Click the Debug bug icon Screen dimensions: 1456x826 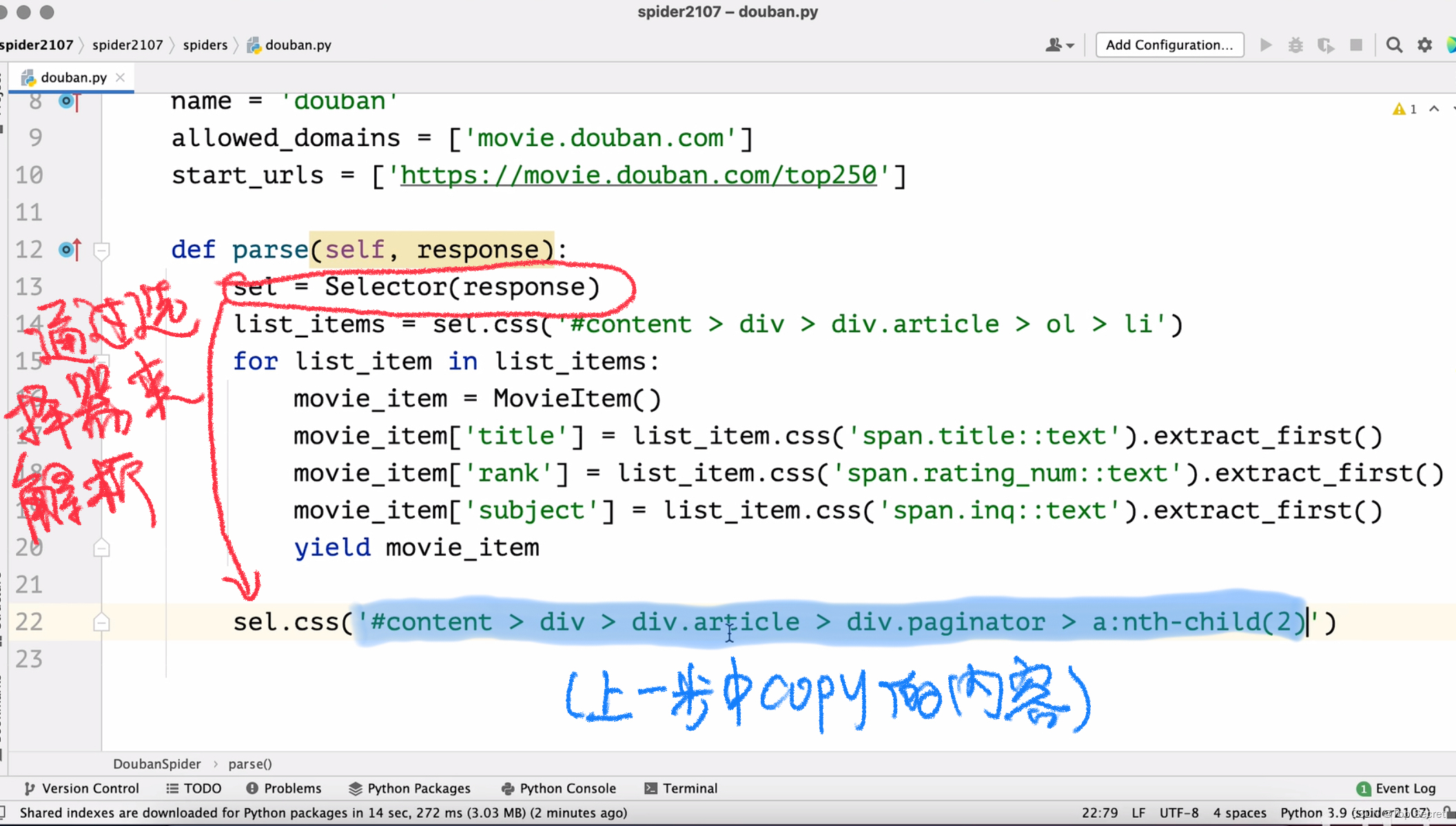coord(1295,46)
